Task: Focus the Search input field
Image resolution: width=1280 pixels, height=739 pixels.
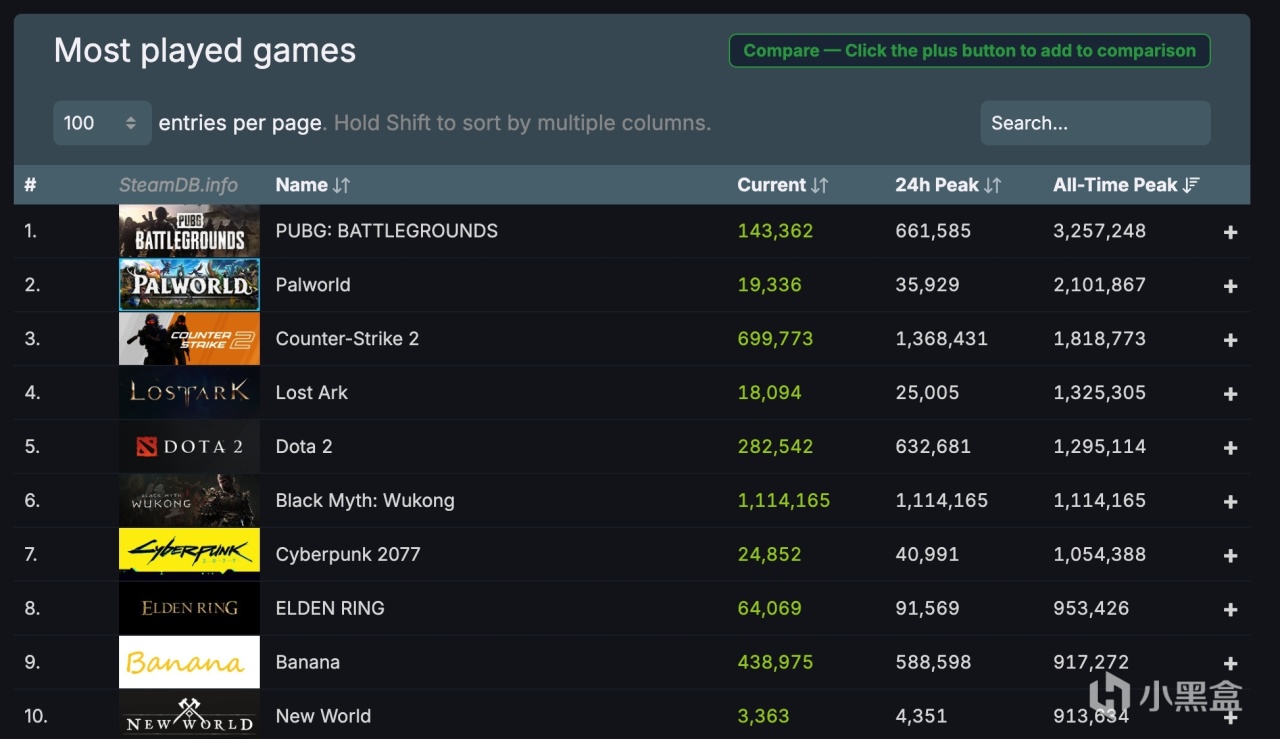Action: [x=1095, y=123]
